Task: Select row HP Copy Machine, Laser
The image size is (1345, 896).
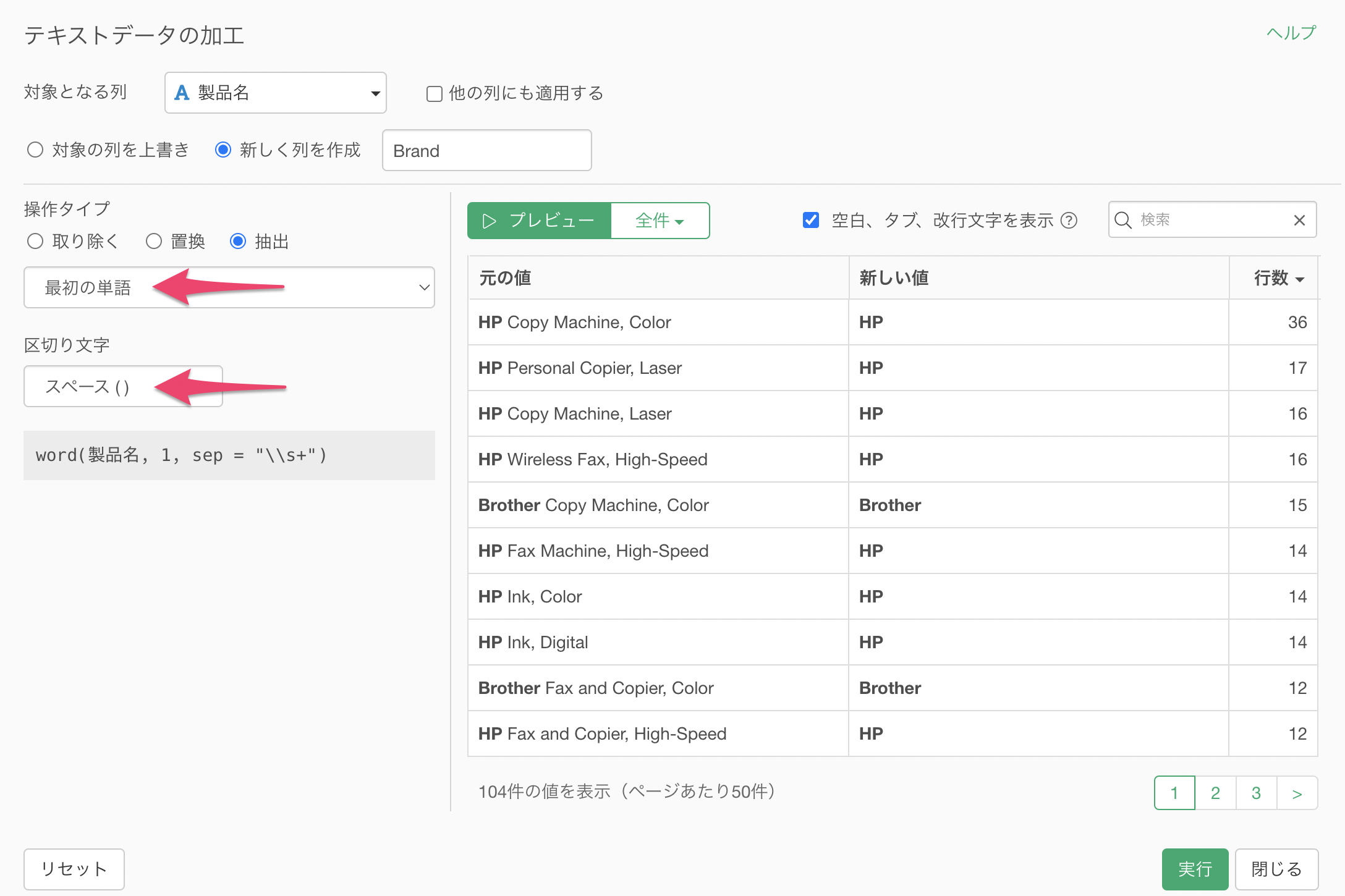Action: [893, 414]
